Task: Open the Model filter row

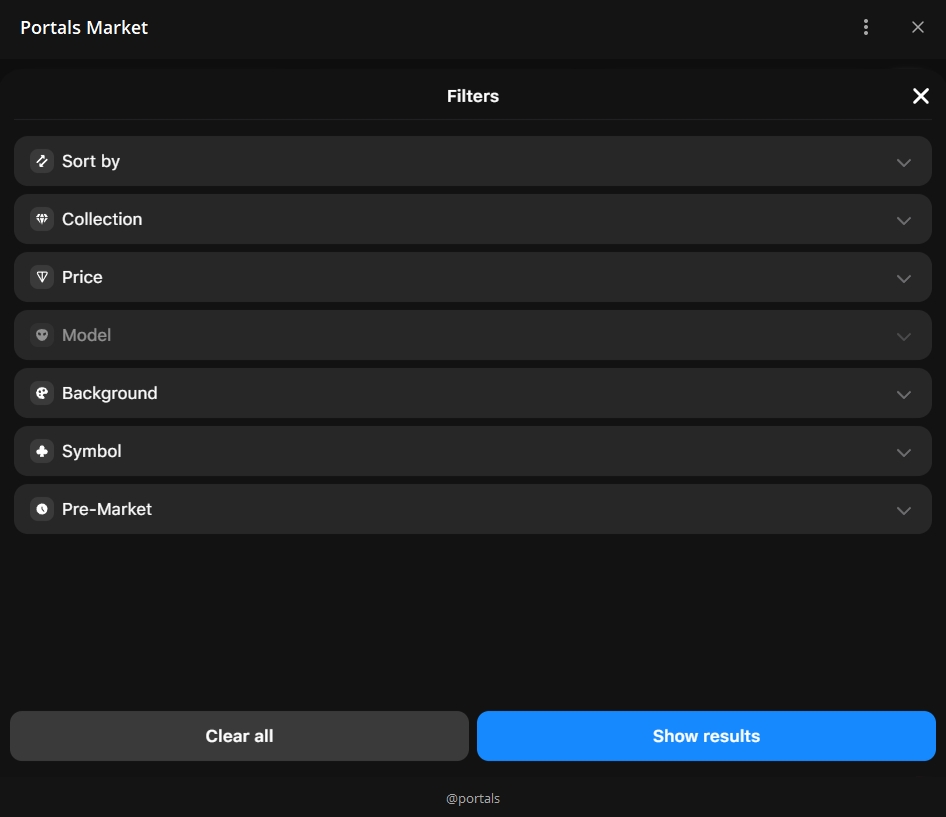Action: [x=472, y=335]
